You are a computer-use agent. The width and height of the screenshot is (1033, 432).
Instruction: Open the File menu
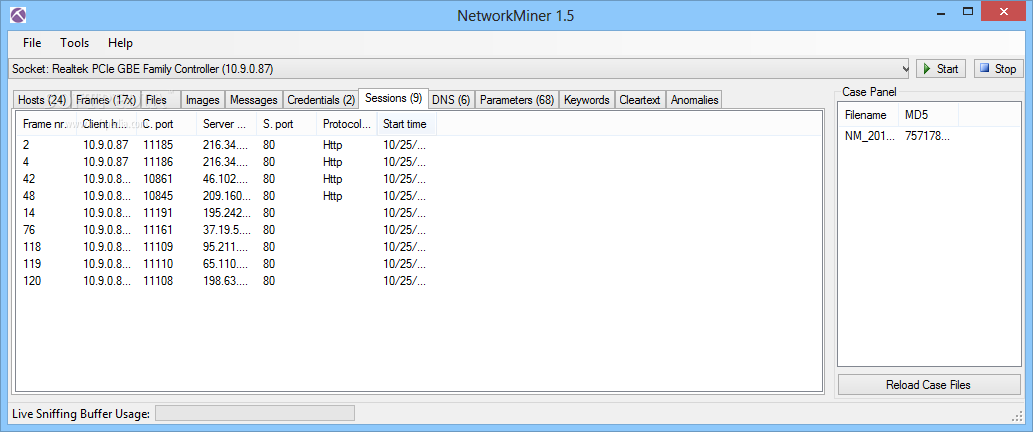point(32,43)
